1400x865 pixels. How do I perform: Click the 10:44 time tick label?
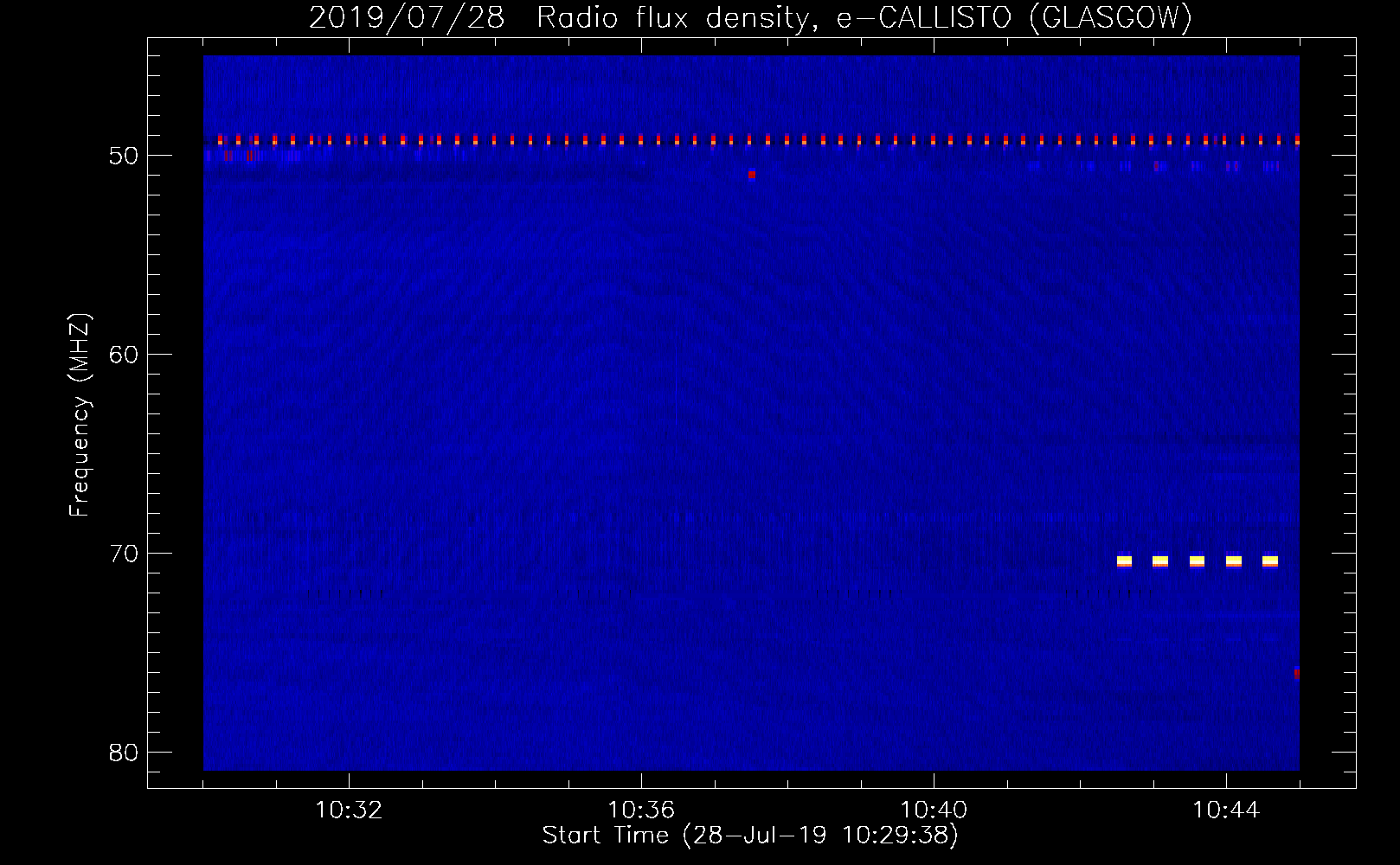pos(1226,811)
